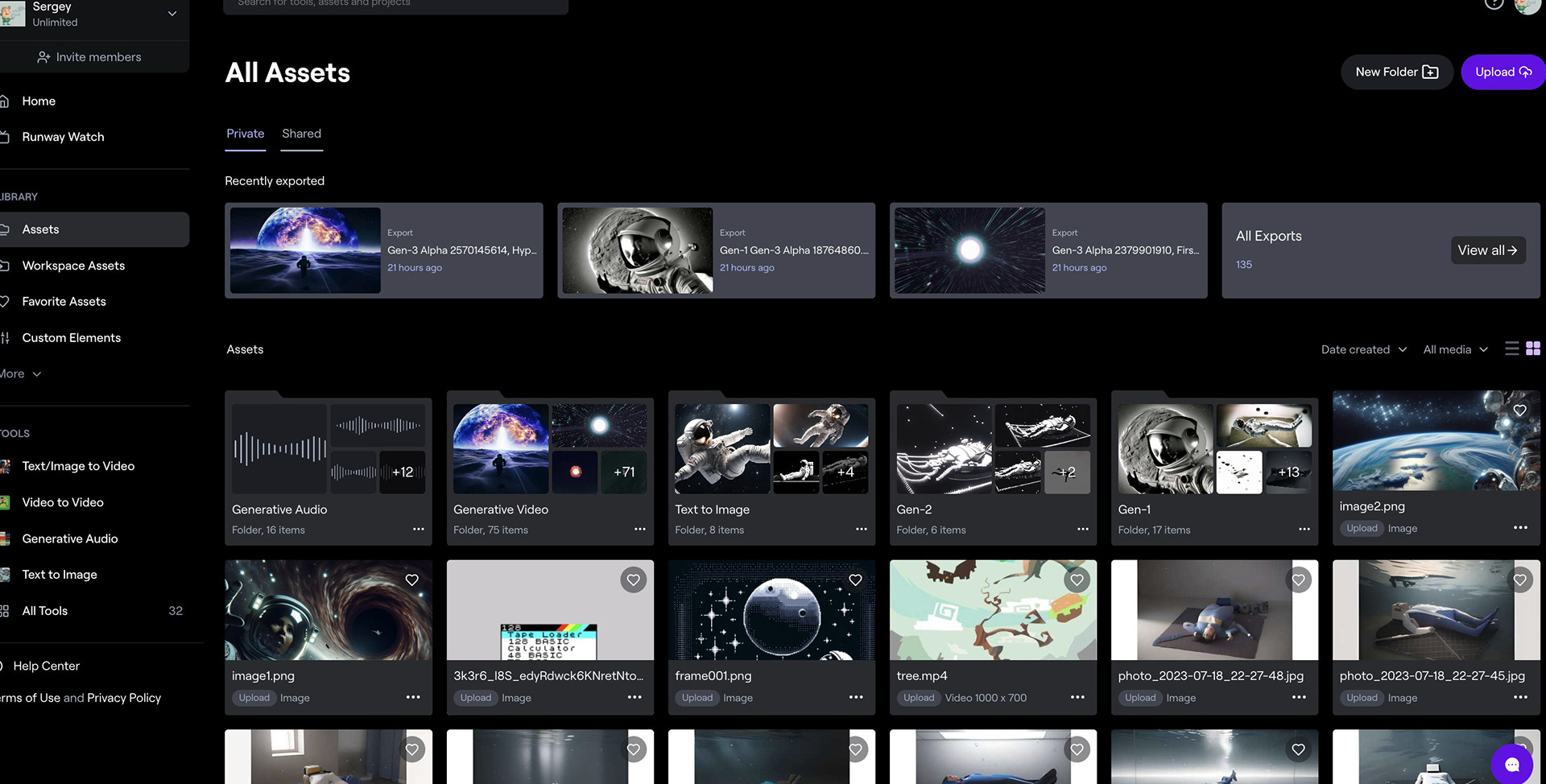Open Text to Image tool in sidebar
This screenshot has width=1546, height=784.
click(60, 575)
